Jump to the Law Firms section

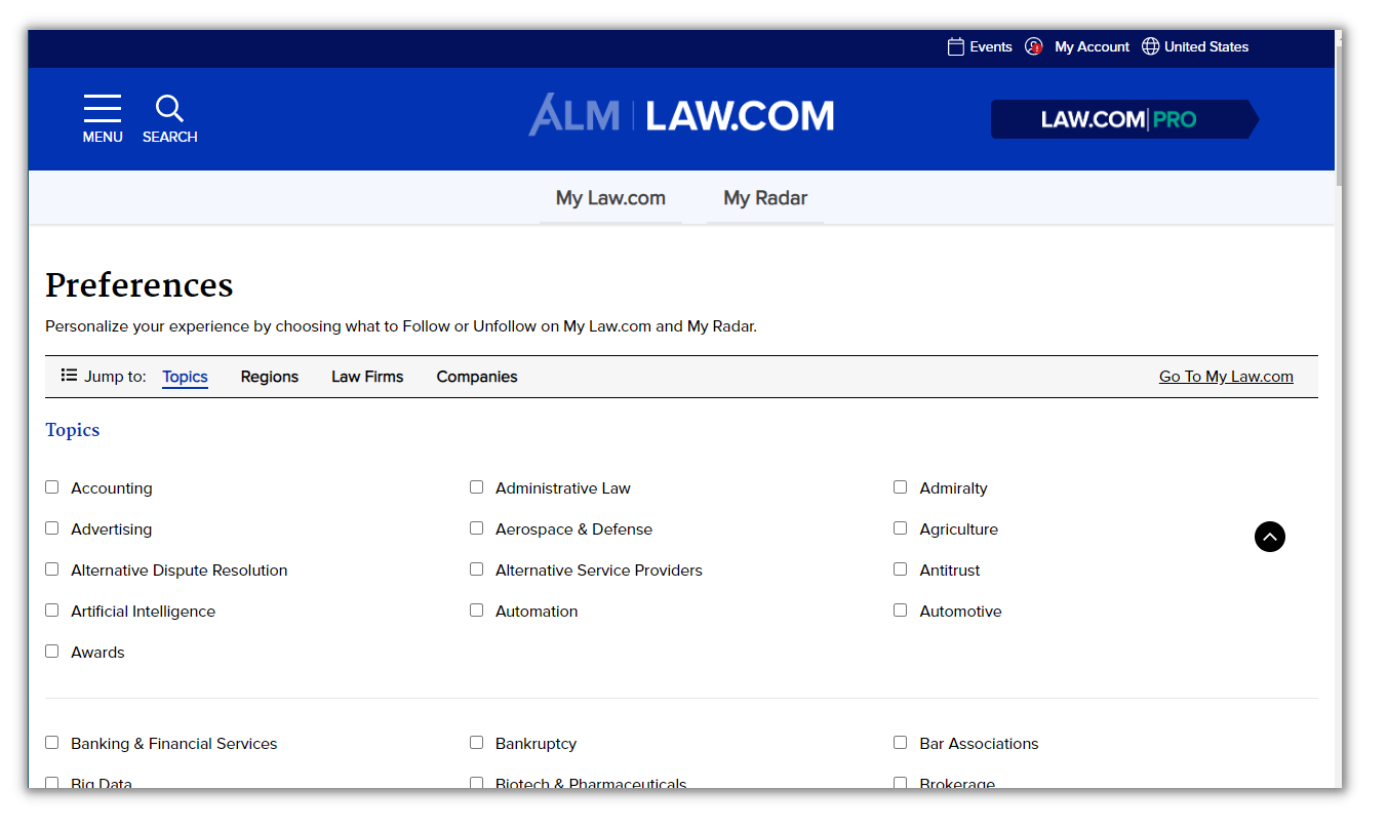point(367,377)
